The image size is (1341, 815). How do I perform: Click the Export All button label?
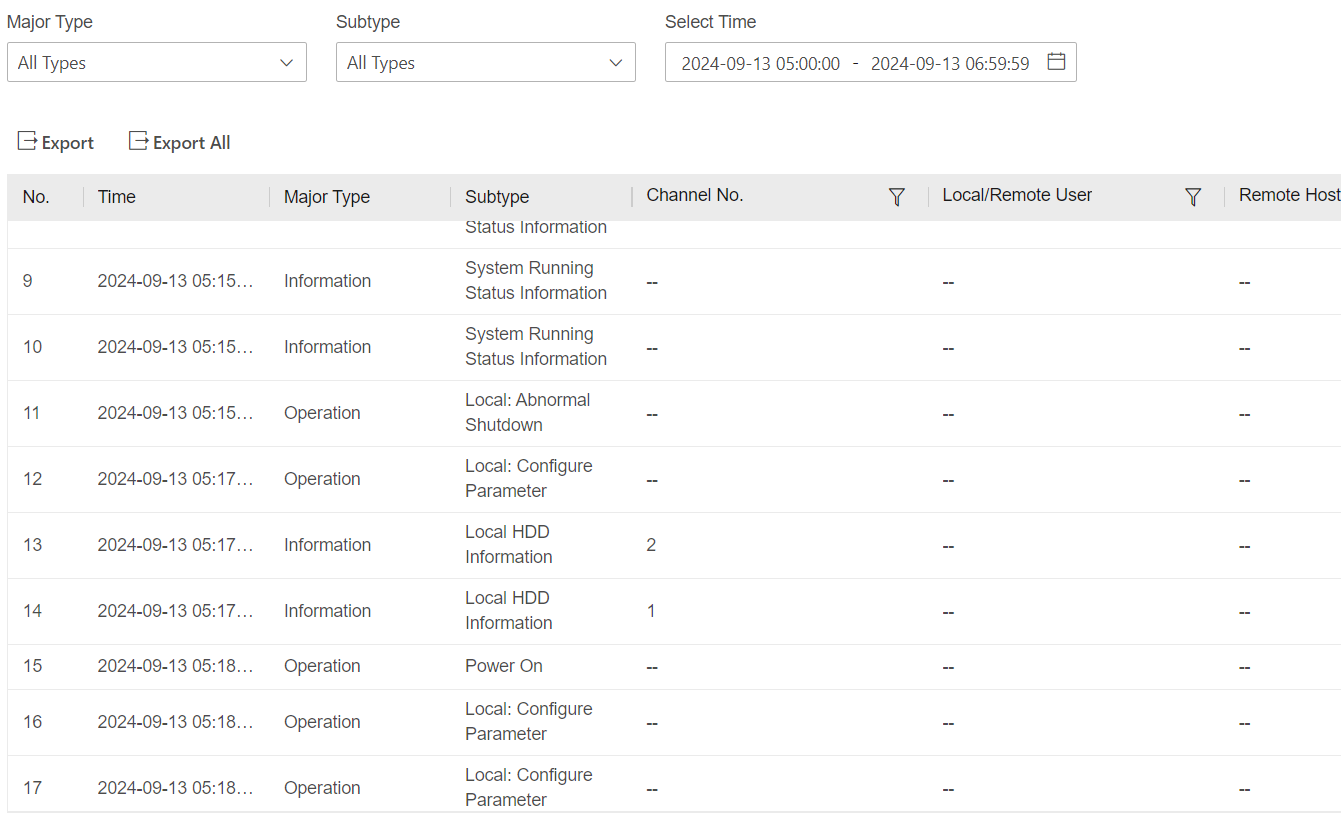point(191,143)
